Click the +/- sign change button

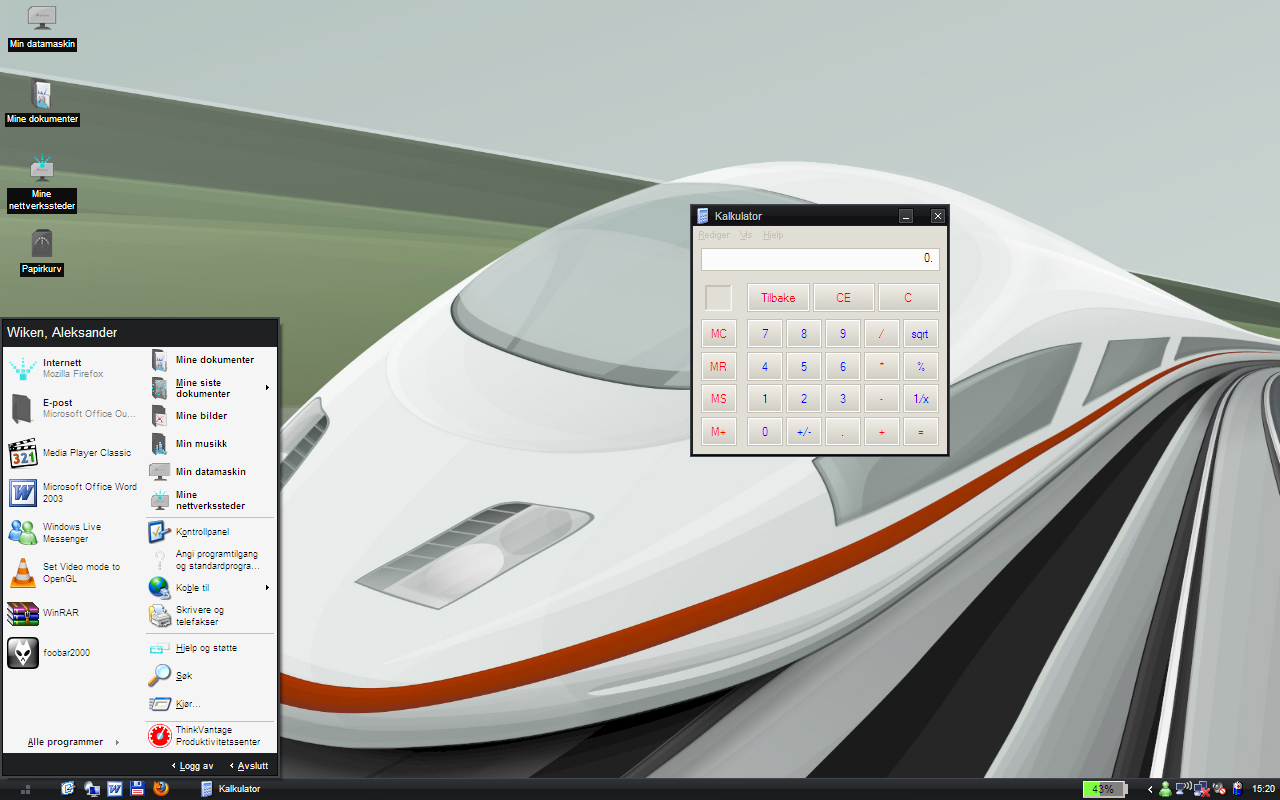804,432
